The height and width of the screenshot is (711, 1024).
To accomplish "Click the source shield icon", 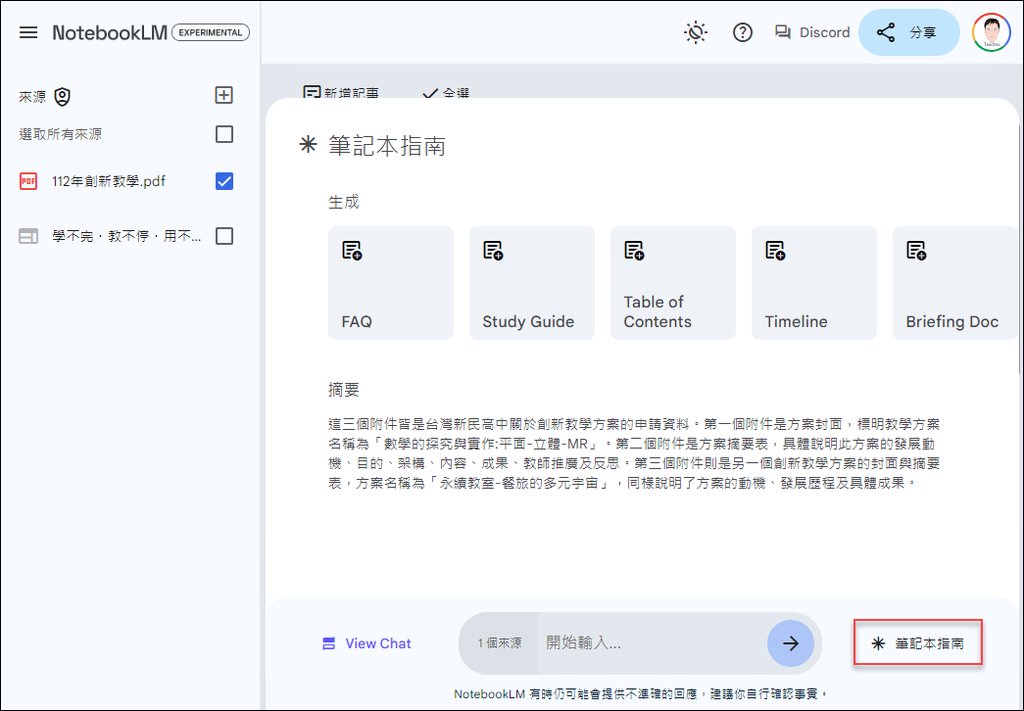I will point(63,96).
